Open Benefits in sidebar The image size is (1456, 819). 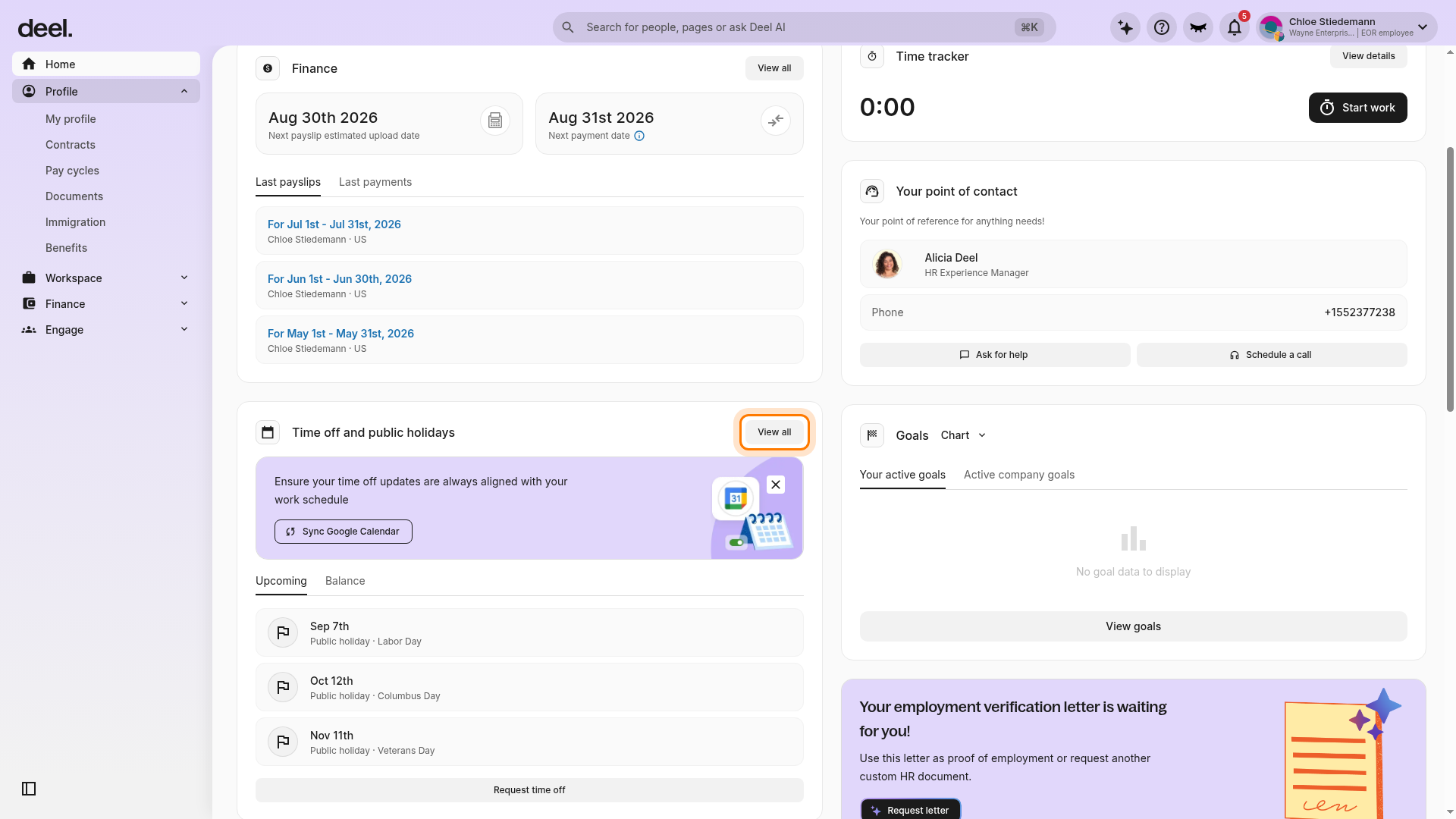[x=66, y=248]
